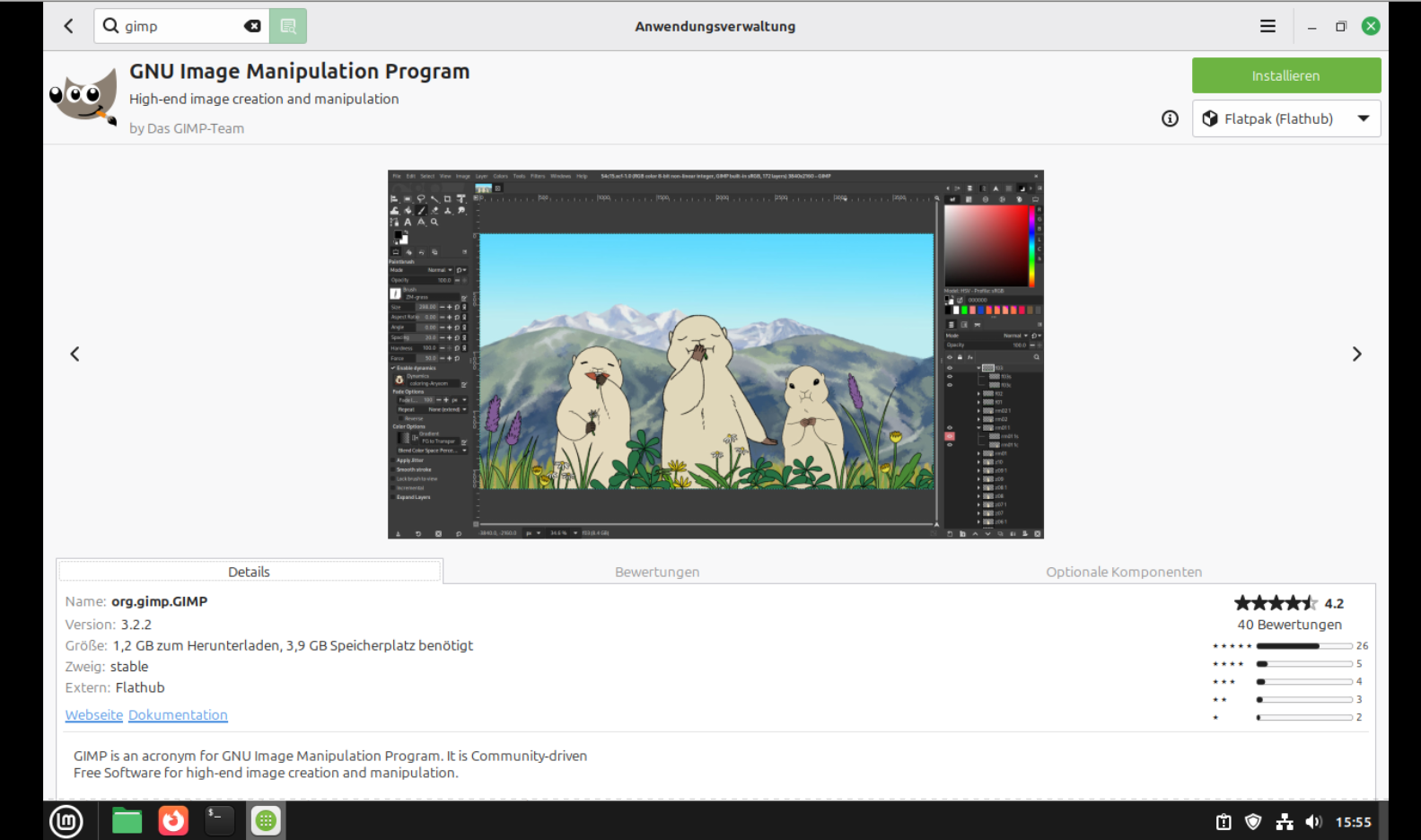Screen dimensions: 1421x840
Task: Open the Flatpak (Flathub) source dropdown
Action: pyautogui.click(x=1285, y=118)
